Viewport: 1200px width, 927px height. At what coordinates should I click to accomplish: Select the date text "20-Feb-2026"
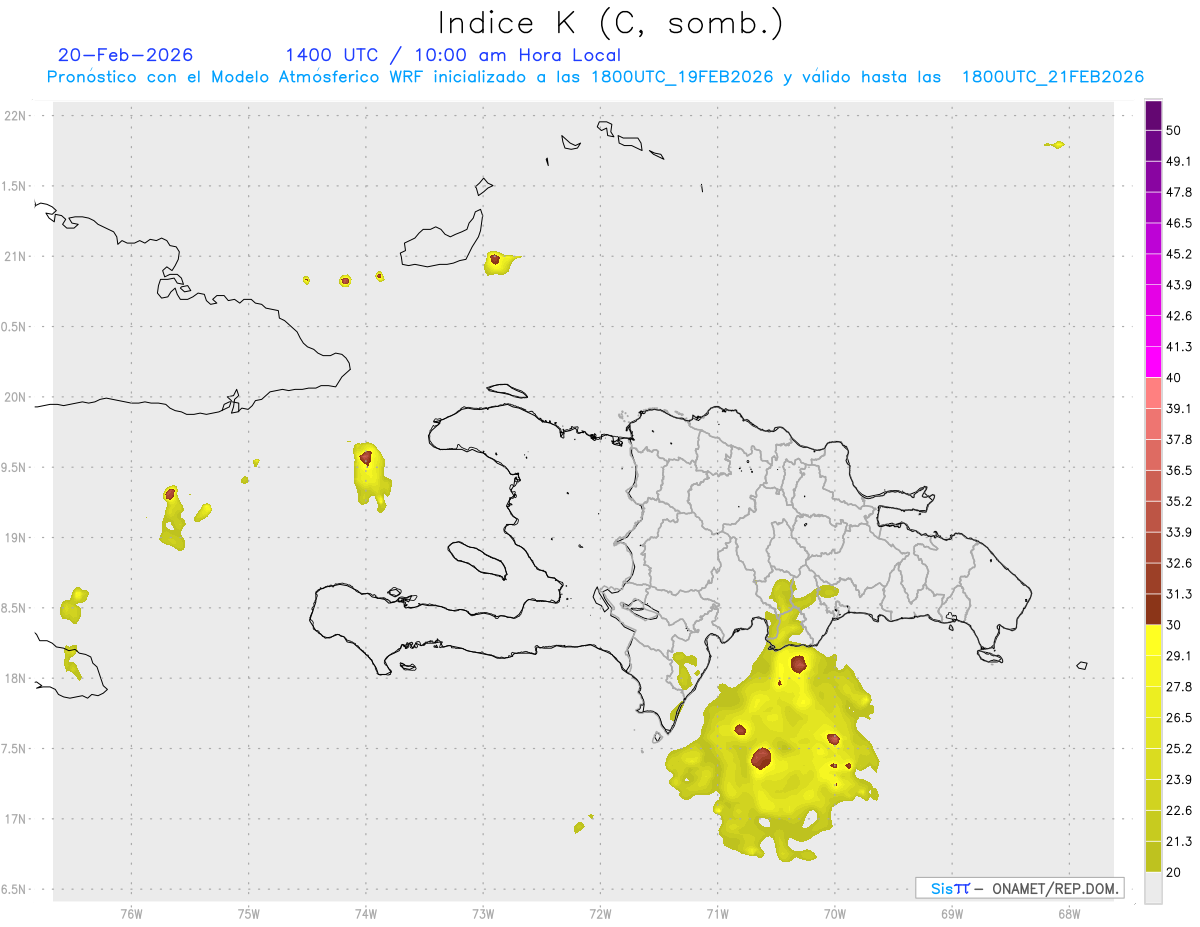point(126,55)
